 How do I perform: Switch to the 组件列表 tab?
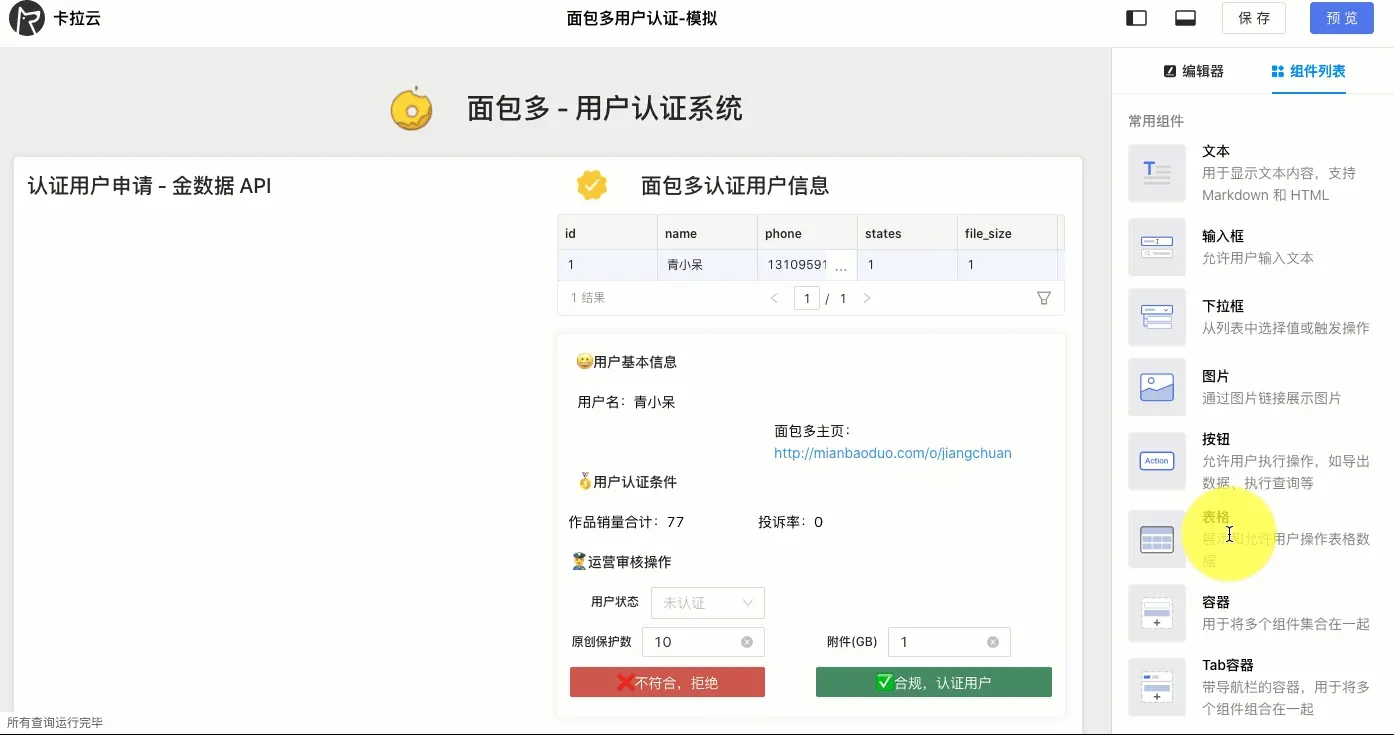(1309, 71)
